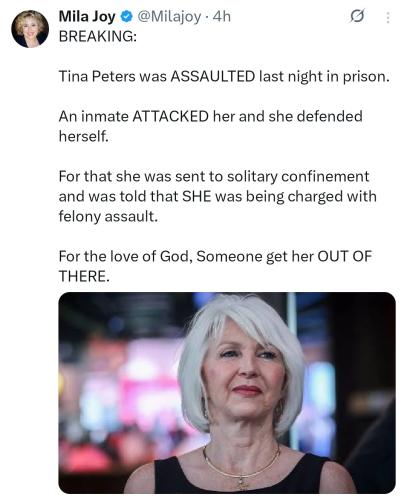Open the @Milajoy handle link
This screenshot has width=407, height=500.
(x=169, y=17)
